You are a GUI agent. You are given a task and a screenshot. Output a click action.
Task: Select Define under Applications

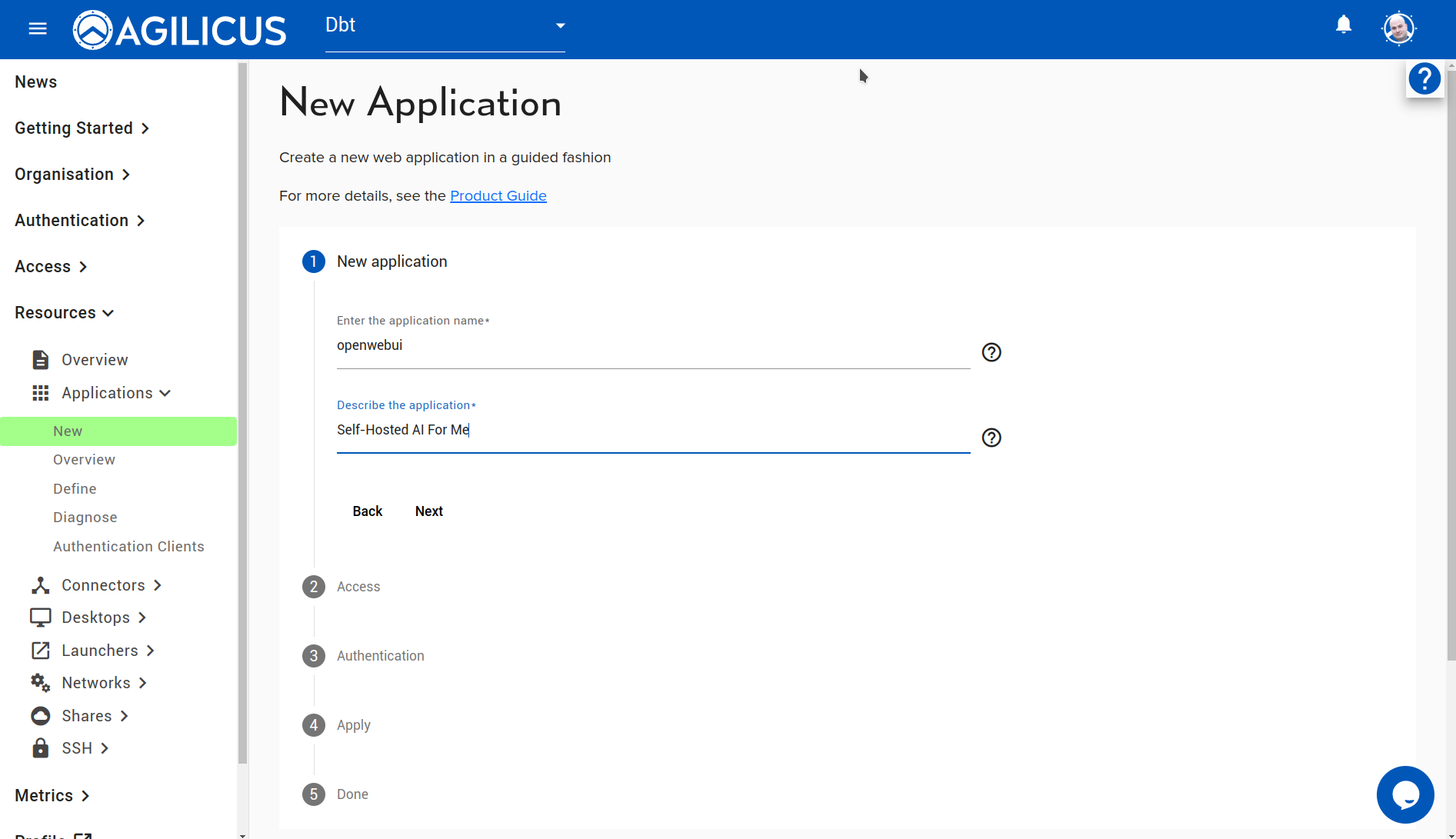[75, 489]
